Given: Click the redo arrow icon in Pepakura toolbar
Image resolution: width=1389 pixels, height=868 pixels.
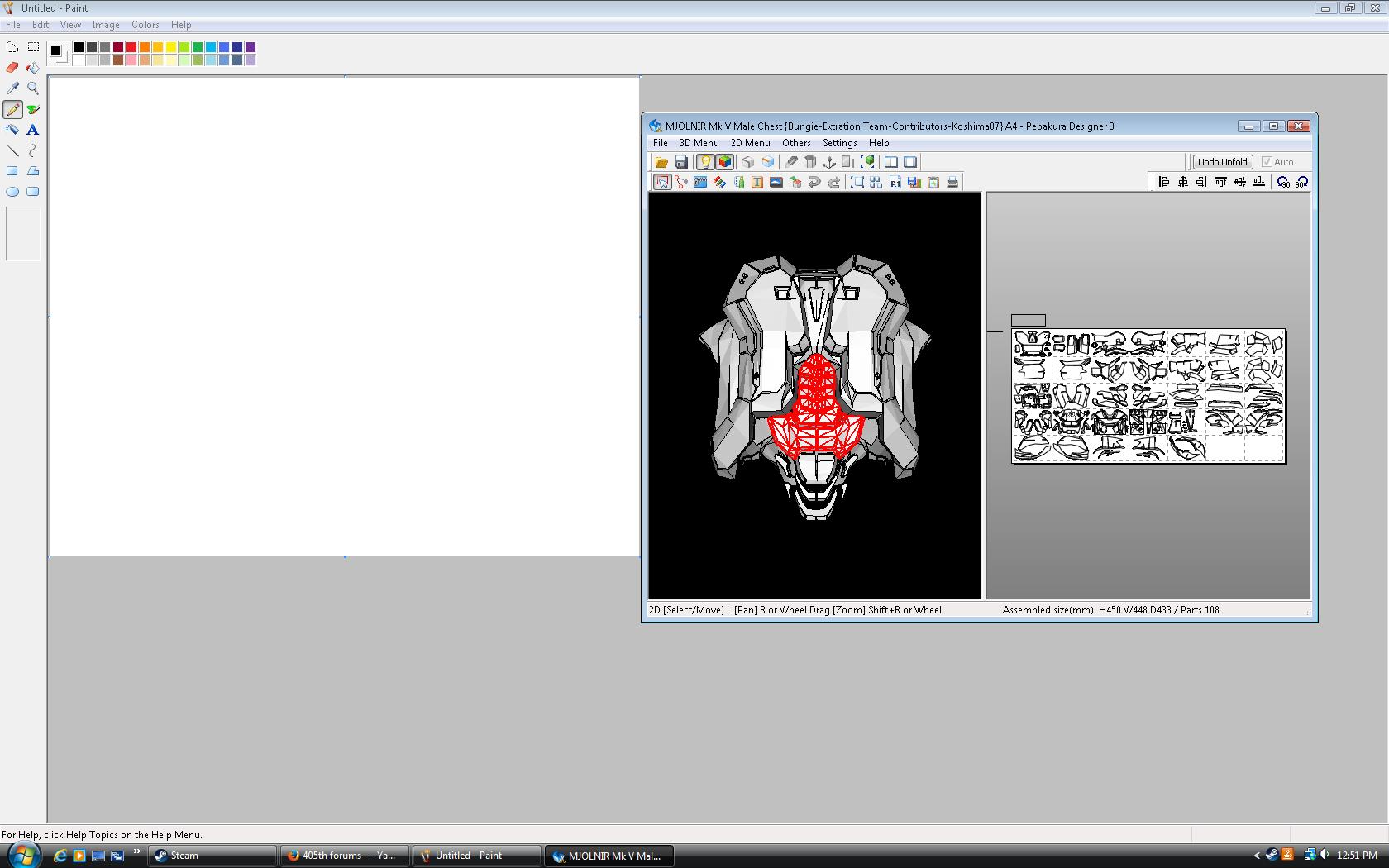Looking at the screenshot, I should click(833, 182).
